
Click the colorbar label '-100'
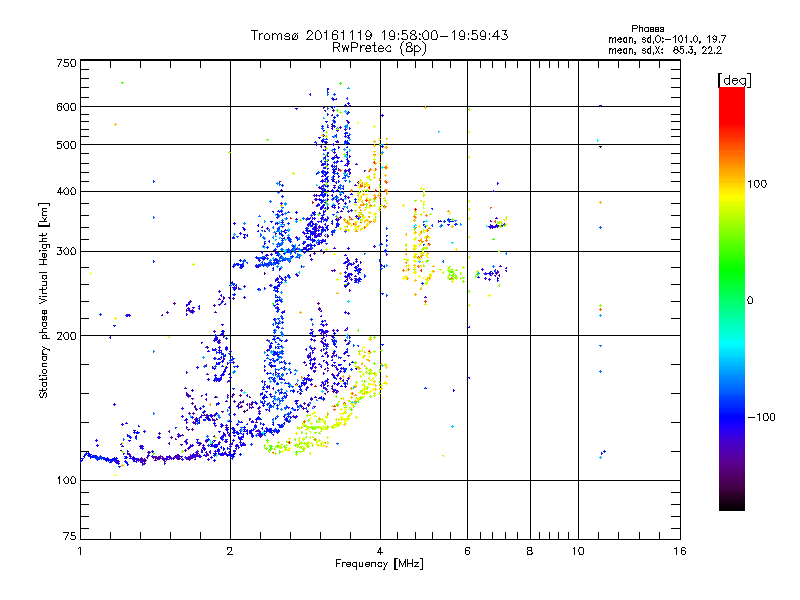[762, 417]
